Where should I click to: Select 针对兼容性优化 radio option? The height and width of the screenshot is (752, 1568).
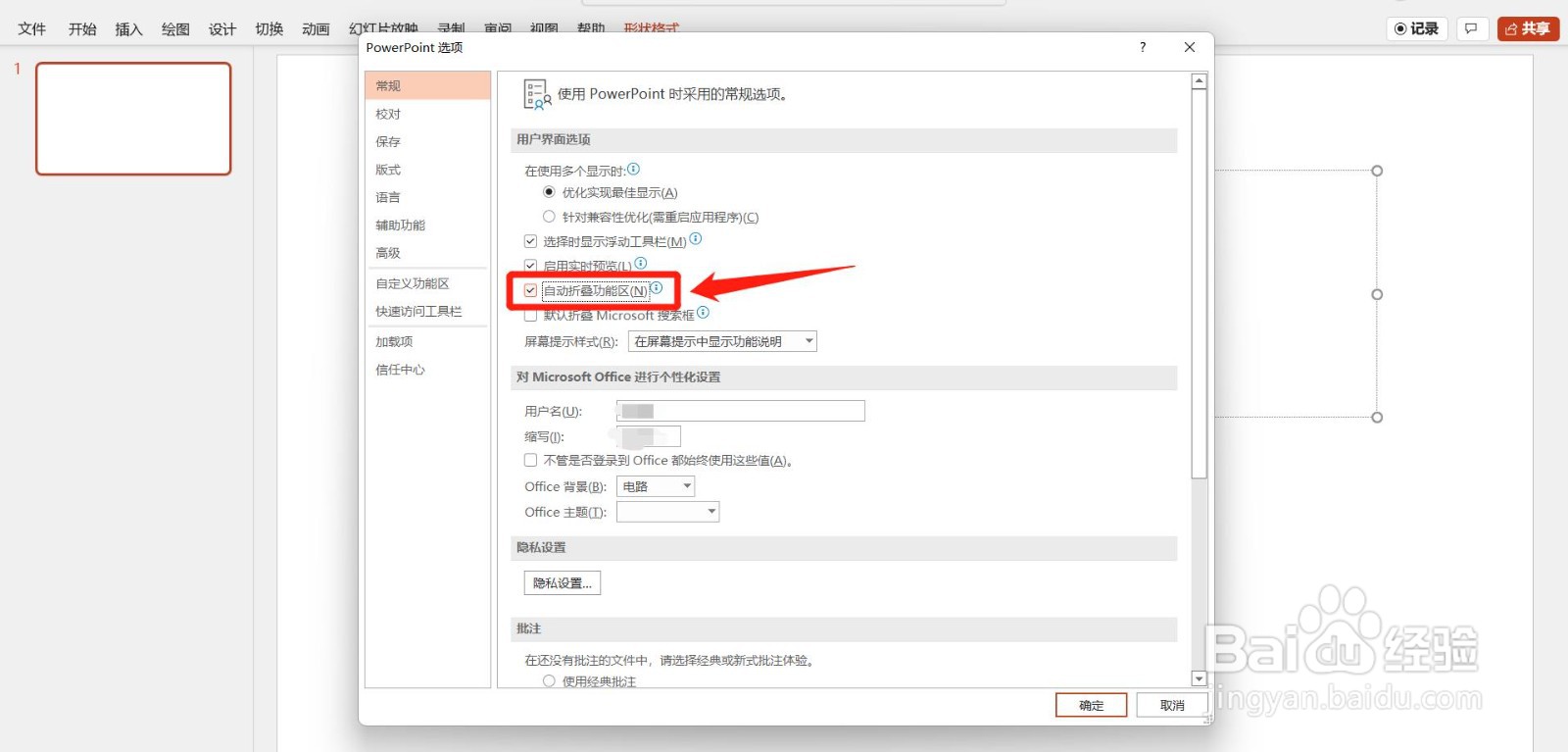point(549,217)
